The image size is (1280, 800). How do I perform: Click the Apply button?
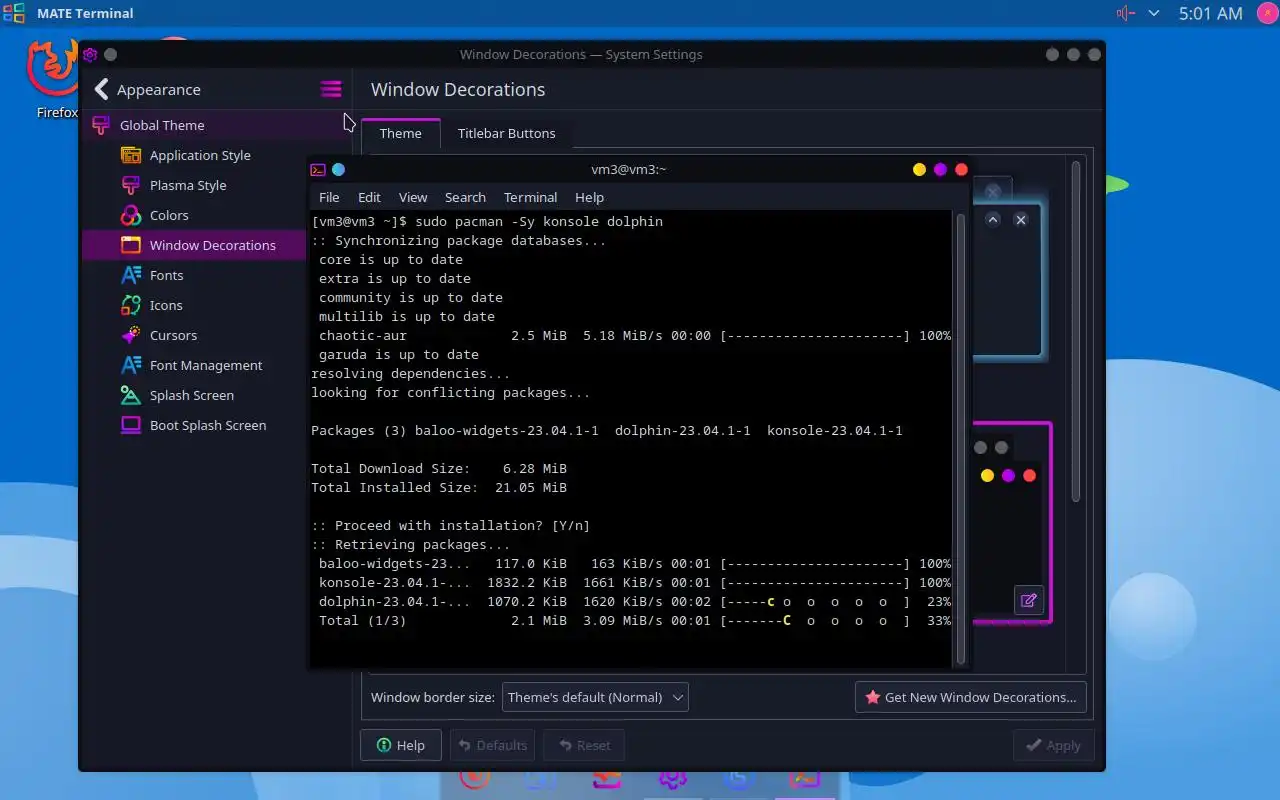tap(1053, 745)
